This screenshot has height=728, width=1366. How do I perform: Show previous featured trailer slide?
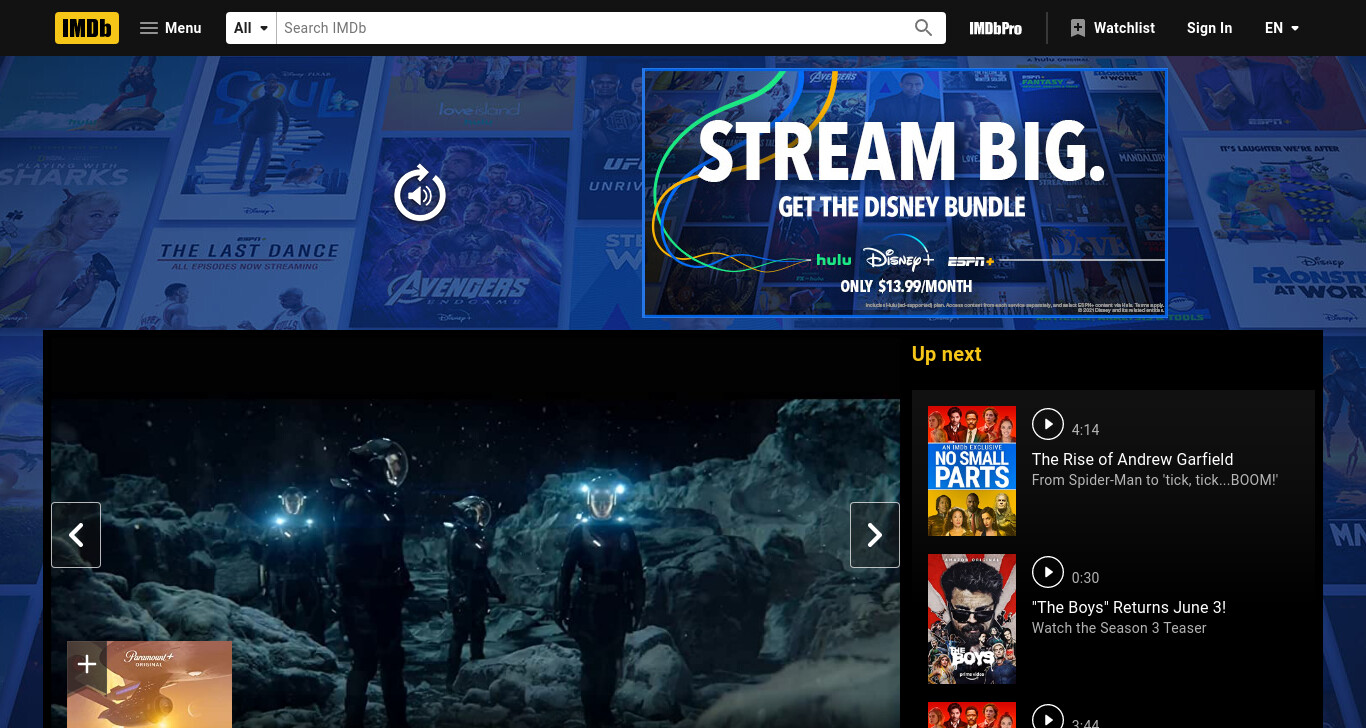(76, 535)
